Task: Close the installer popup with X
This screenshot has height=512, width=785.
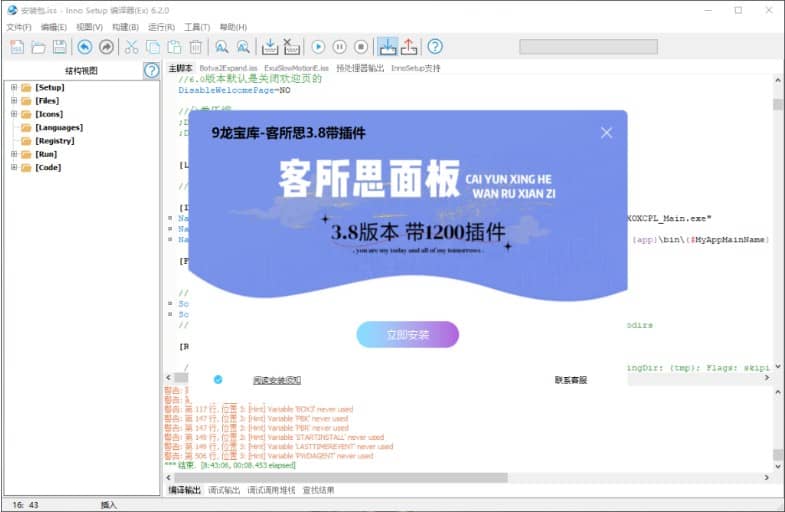Action: 606,133
